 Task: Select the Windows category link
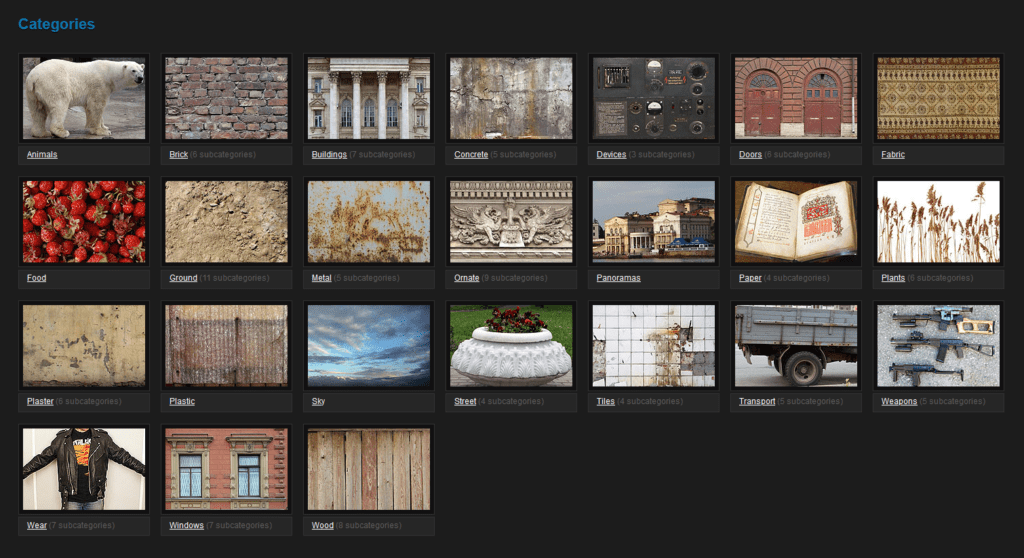pyautogui.click(x=186, y=526)
